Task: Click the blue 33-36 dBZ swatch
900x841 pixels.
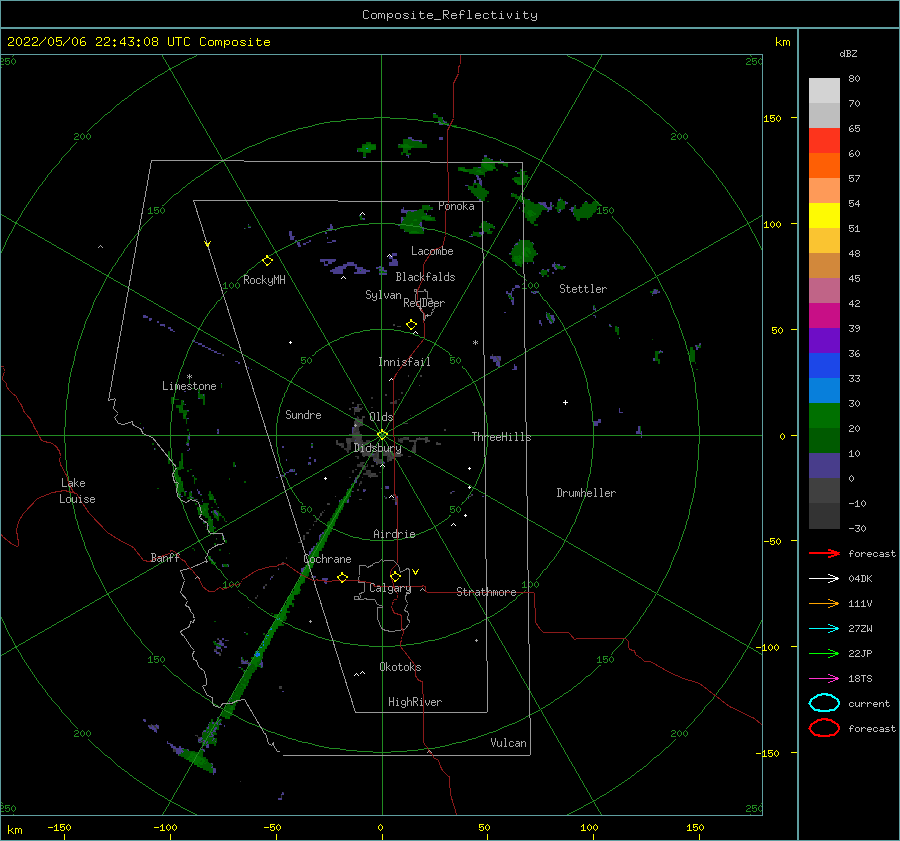Action: [x=824, y=366]
